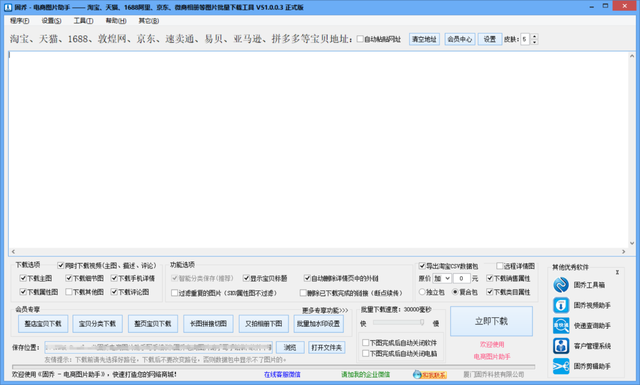Image resolution: width=640 pixels, height=385 pixels.
Task: Toggle 自动删除详情页中的外链 checkbox
Action: [x=307, y=278]
